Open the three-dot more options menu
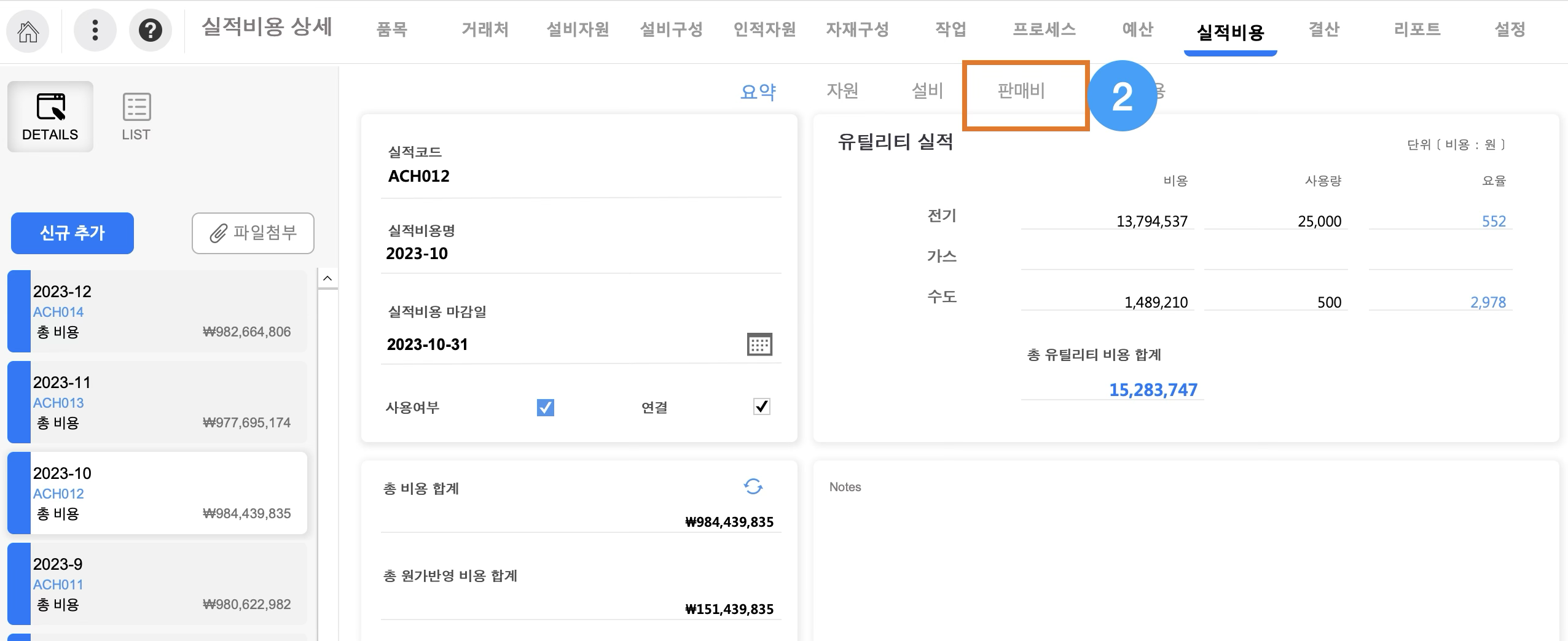 pyautogui.click(x=95, y=31)
